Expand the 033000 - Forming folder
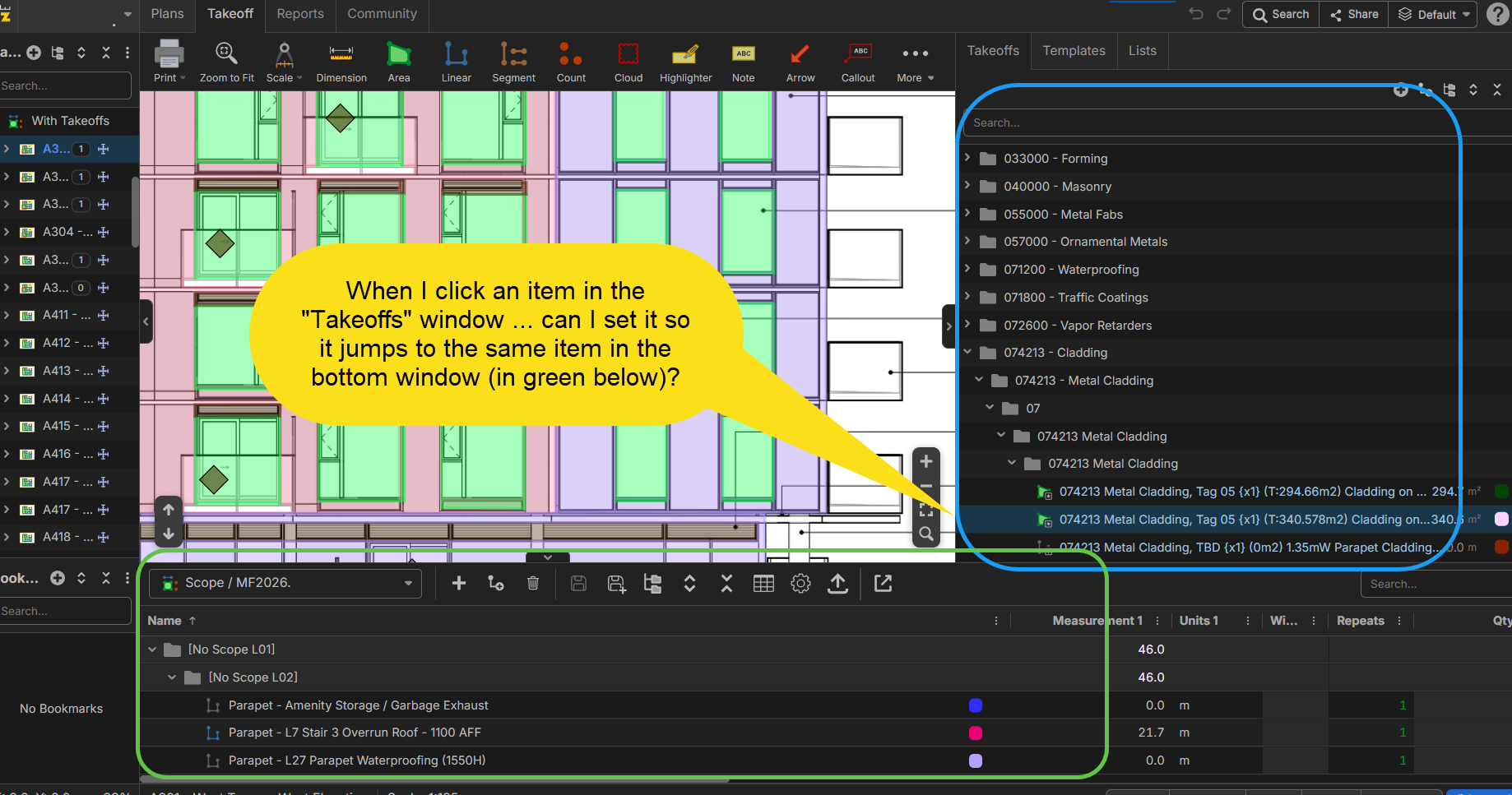1512x795 pixels. point(967,158)
